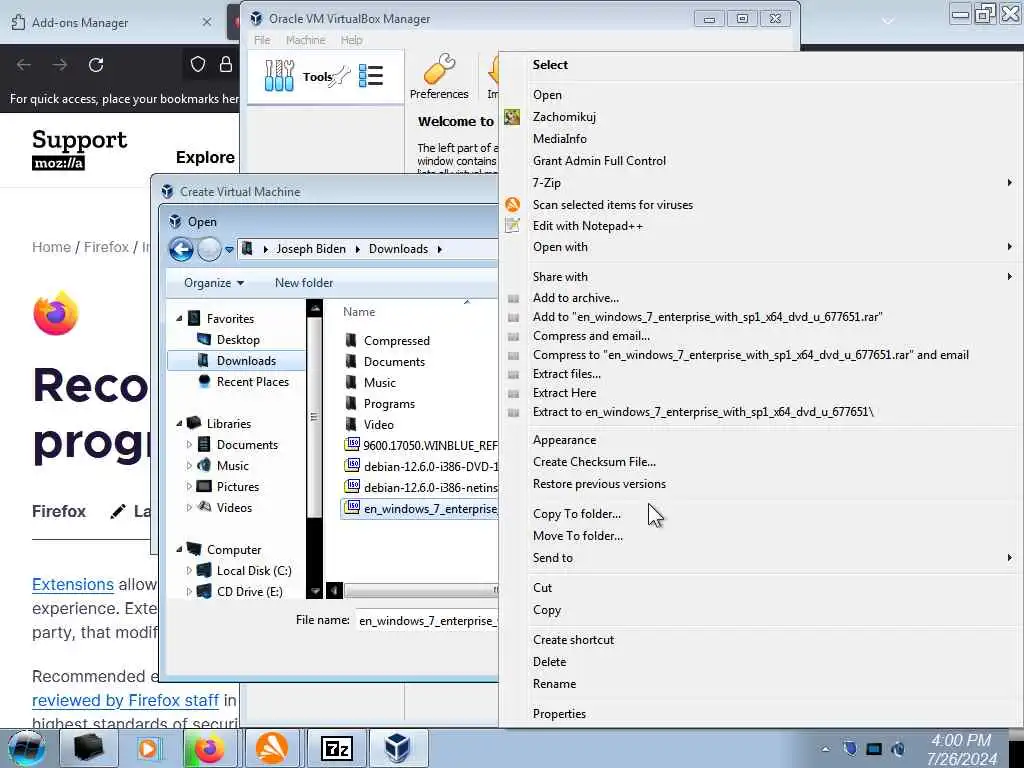
Task: Select Downloads in Favorites
Action: (x=236, y=360)
